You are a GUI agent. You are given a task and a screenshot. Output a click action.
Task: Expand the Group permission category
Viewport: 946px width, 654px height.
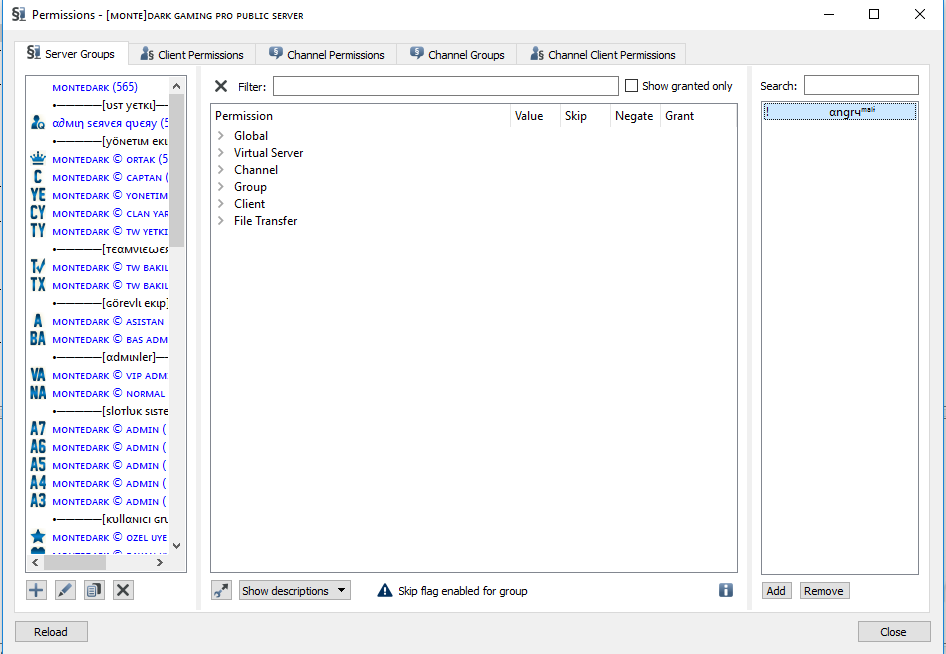[221, 186]
